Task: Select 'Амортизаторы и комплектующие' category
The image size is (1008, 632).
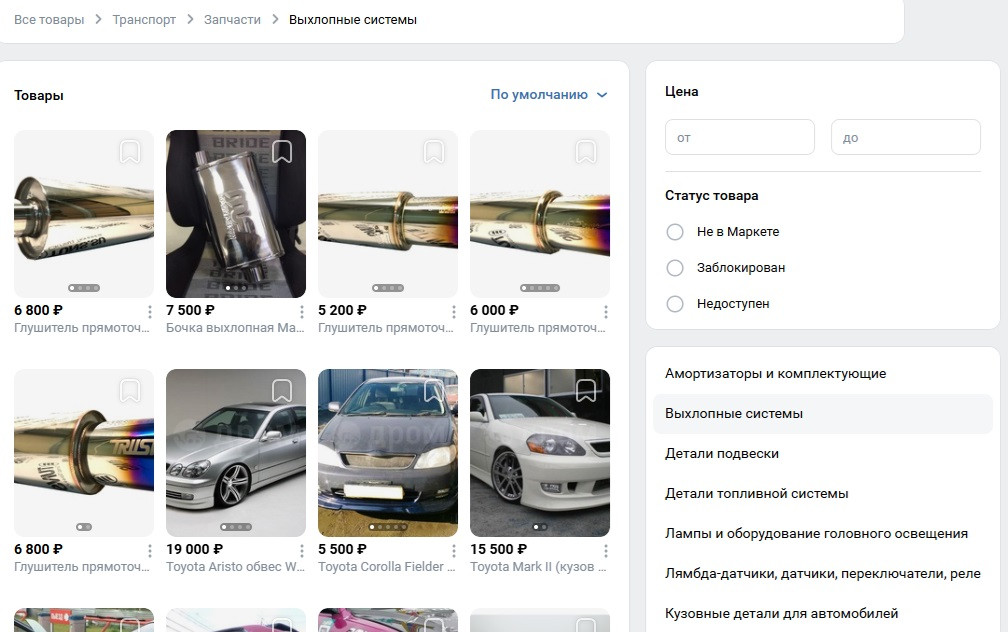Action: coord(823,374)
